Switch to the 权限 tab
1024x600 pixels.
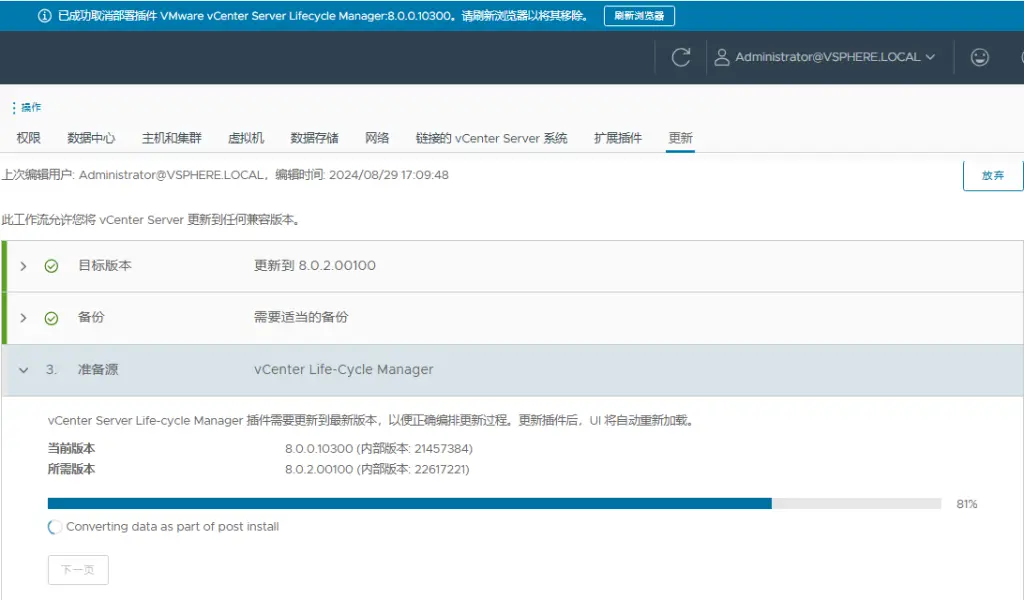pyautogui.click(x=29, y=138)
